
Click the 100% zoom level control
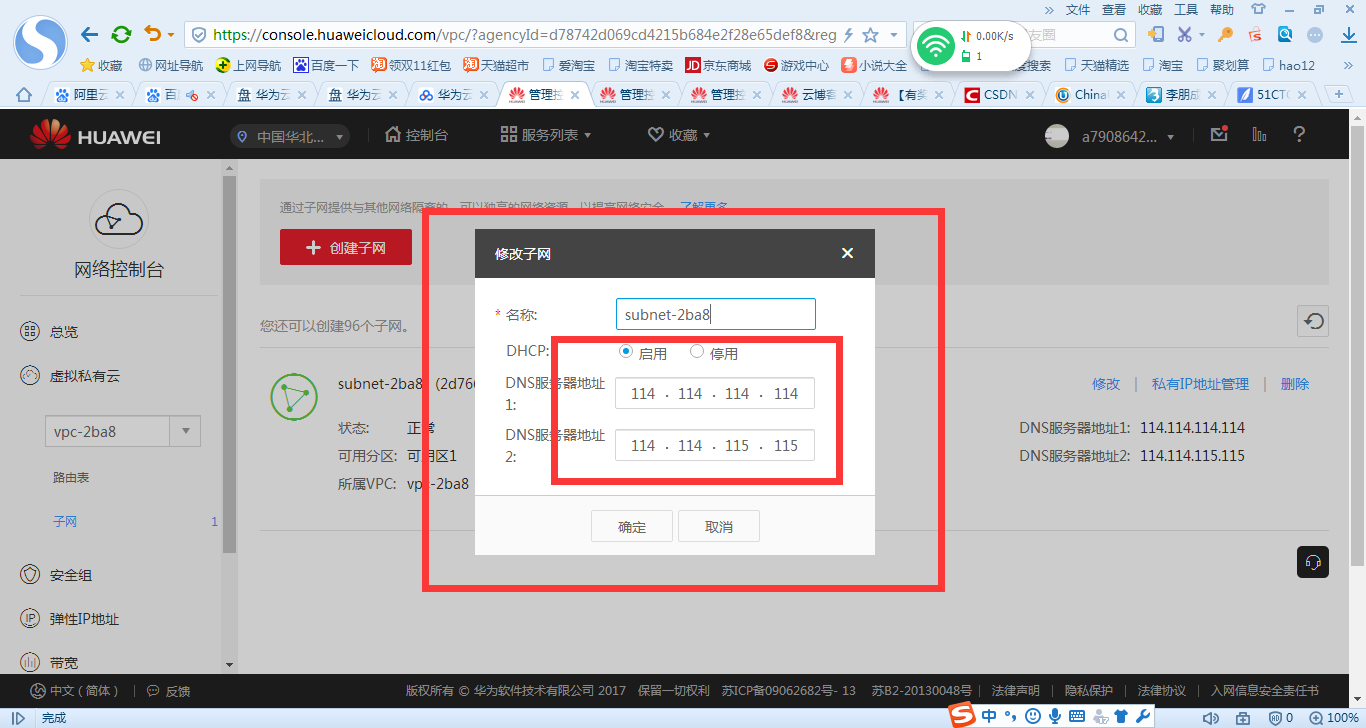pos(1333,718)
